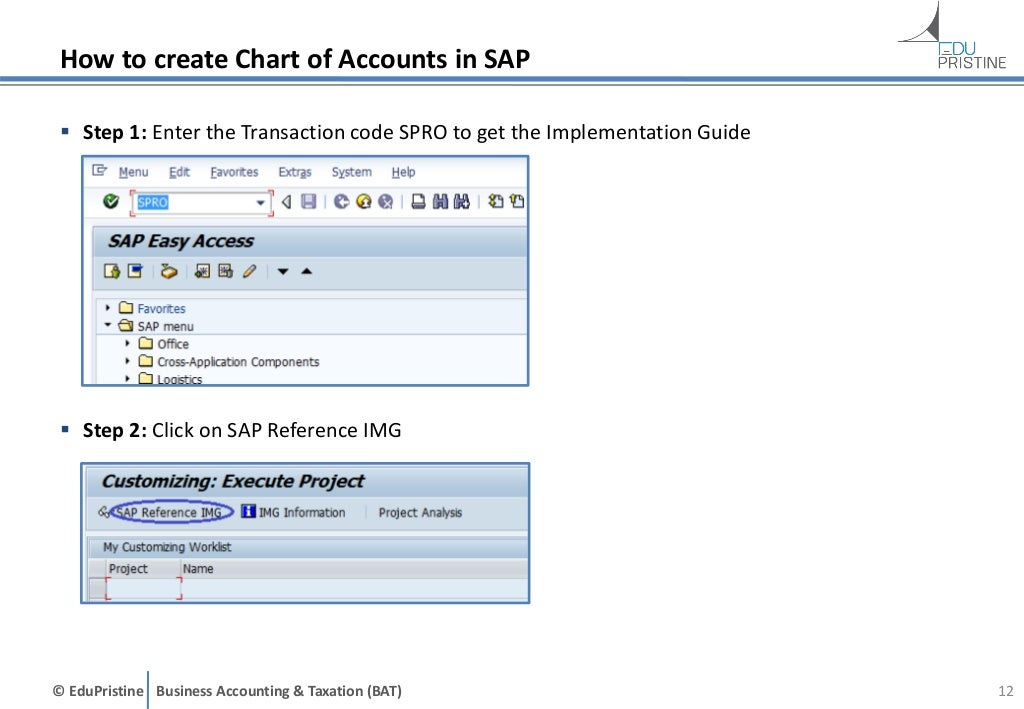Expand the Office folder node
The width and height of the screenshot is (1024, 709).
[x=127, y=343]
